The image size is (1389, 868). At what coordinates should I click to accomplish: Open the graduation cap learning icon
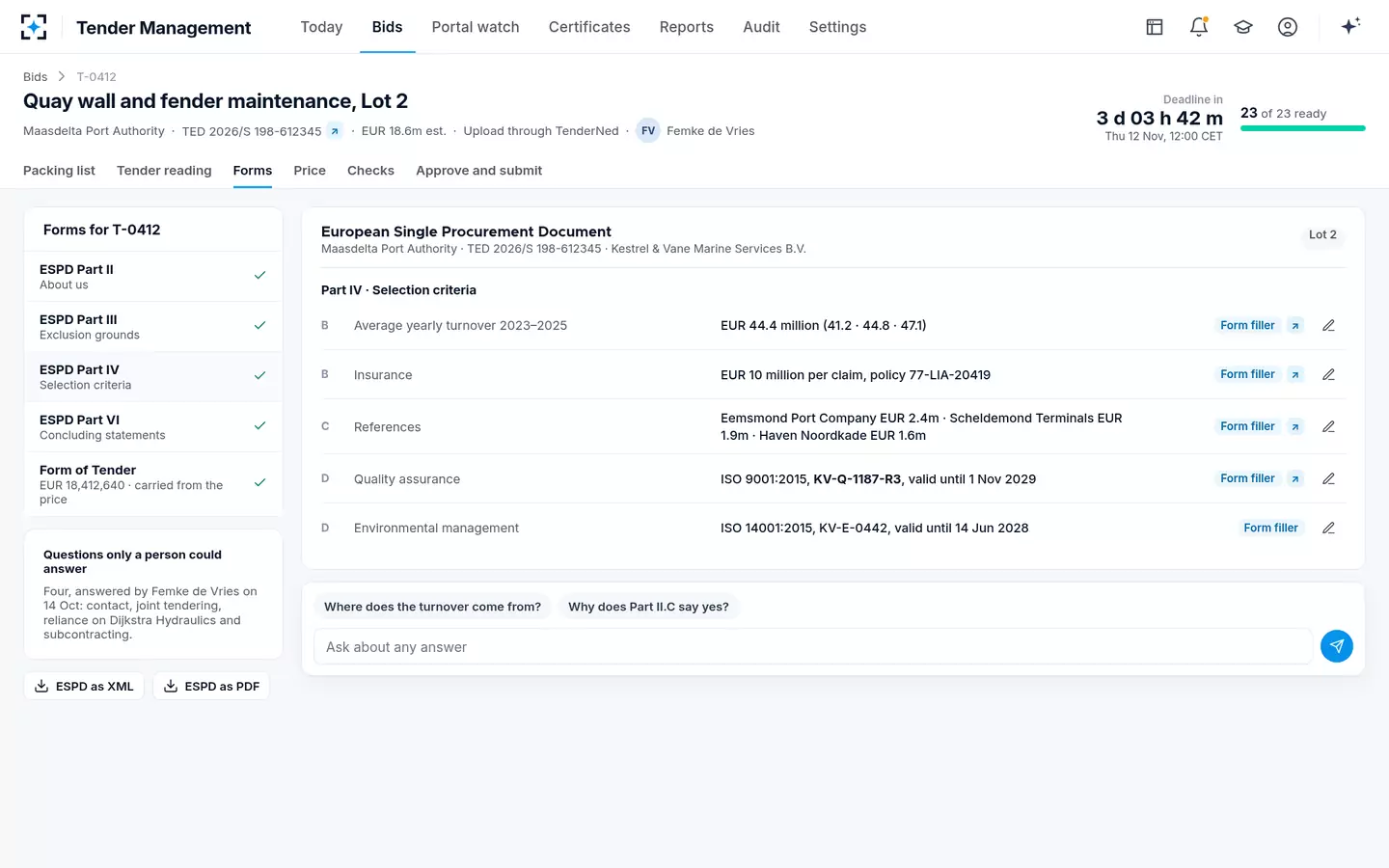click(1243, 27)
